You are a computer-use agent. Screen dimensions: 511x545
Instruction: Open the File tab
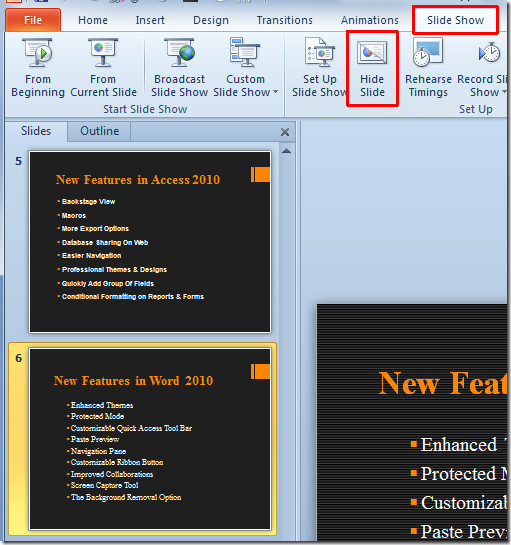point(33,20)
